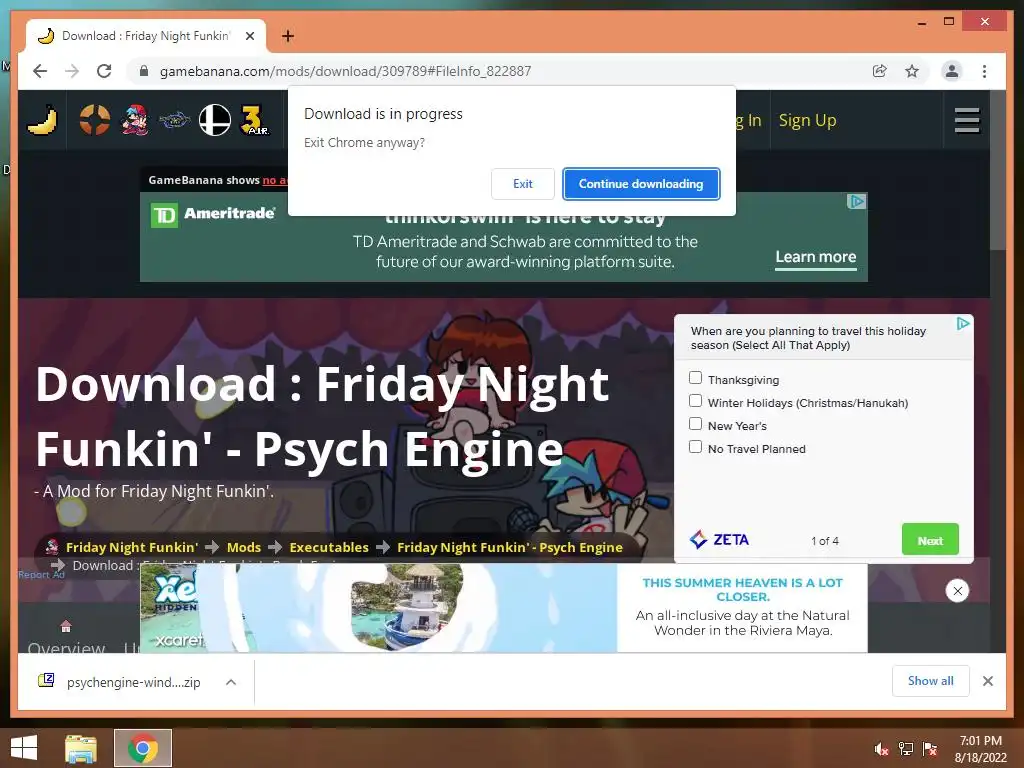Click the network tray icon
Viewport: 1024px width, 768px height.
[906, 749]
